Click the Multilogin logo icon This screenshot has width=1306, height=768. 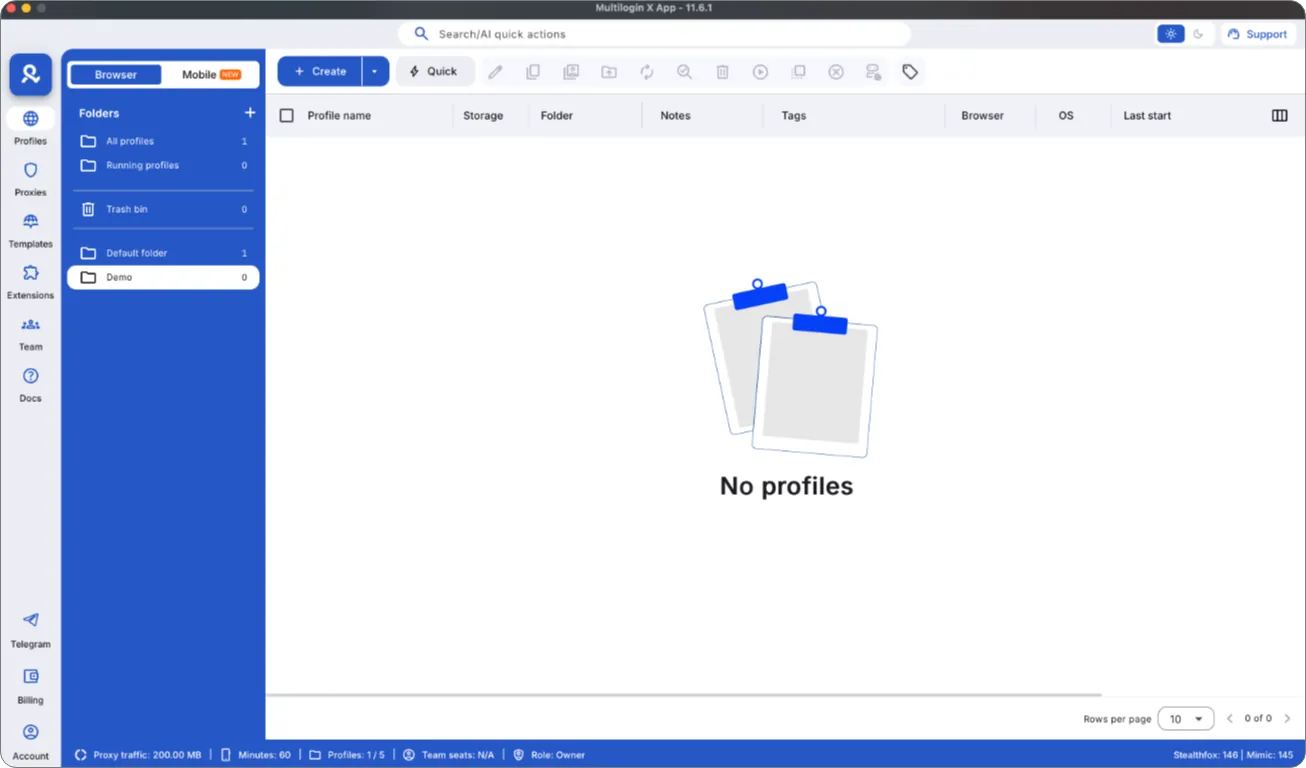tap(31, 74)
